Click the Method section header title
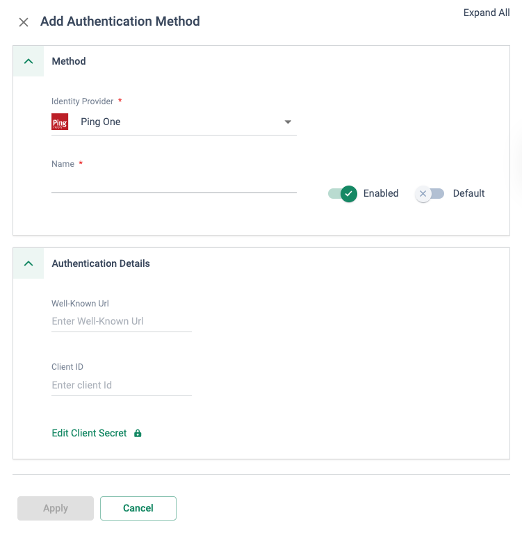 pos(69,61)
